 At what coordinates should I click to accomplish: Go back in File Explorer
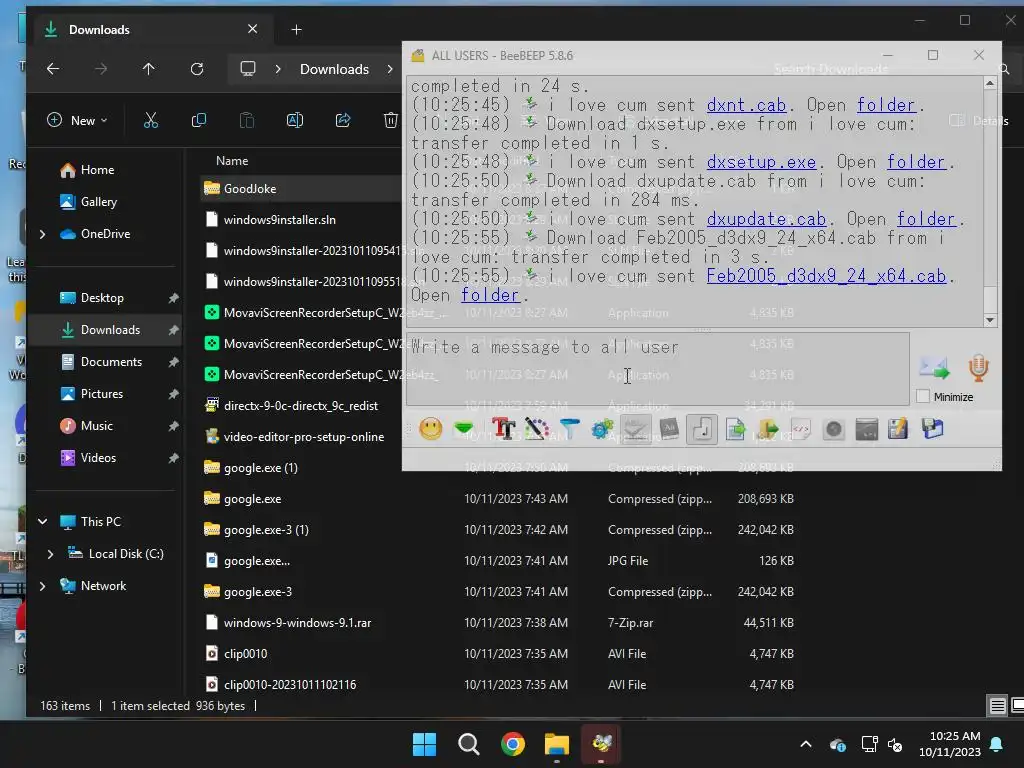tap(53, 69)
